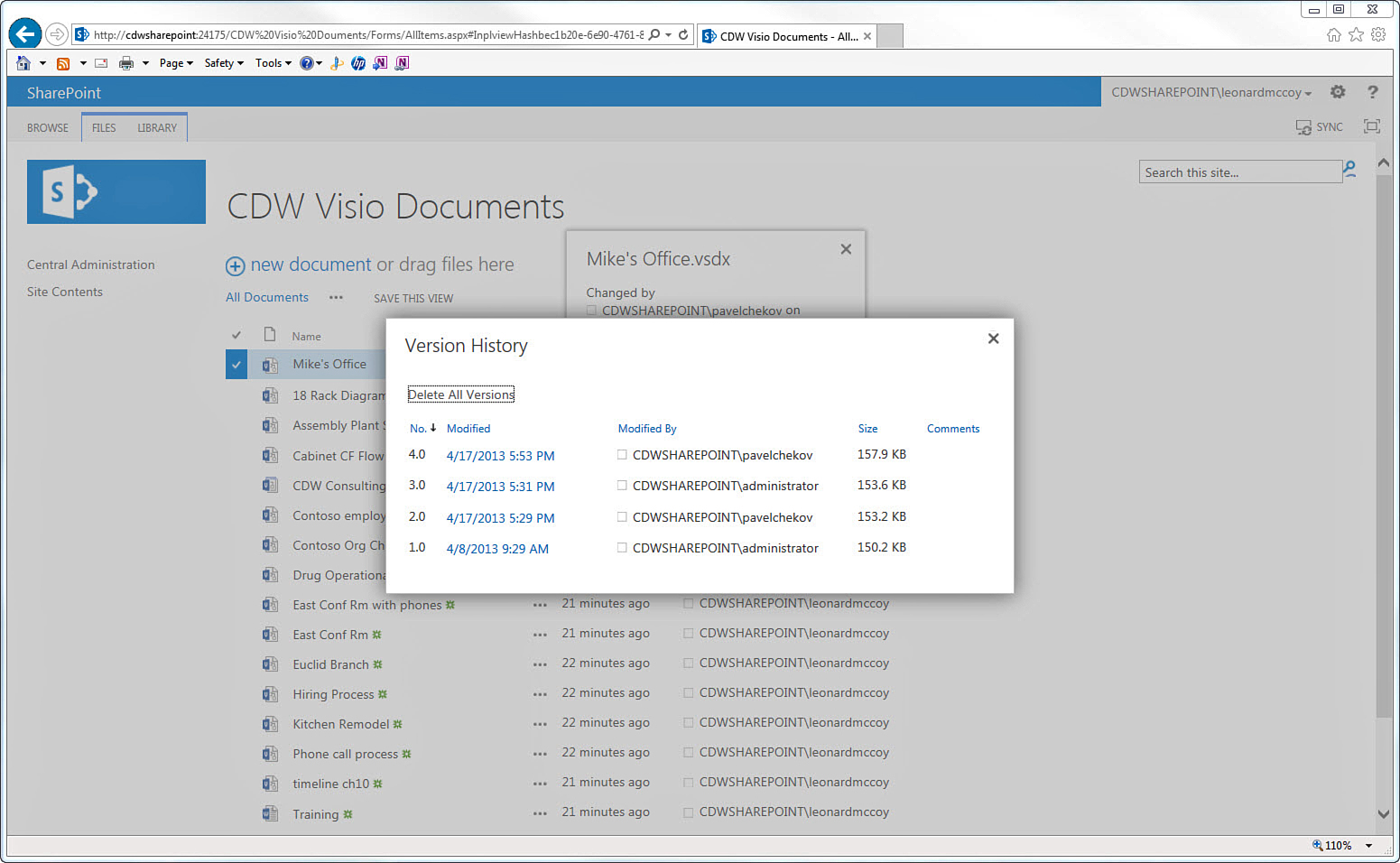Open SharePoint settings gear icon
Image resolution: width=1400 pixels, height=863 pixels.
(x=1338, y=92)
